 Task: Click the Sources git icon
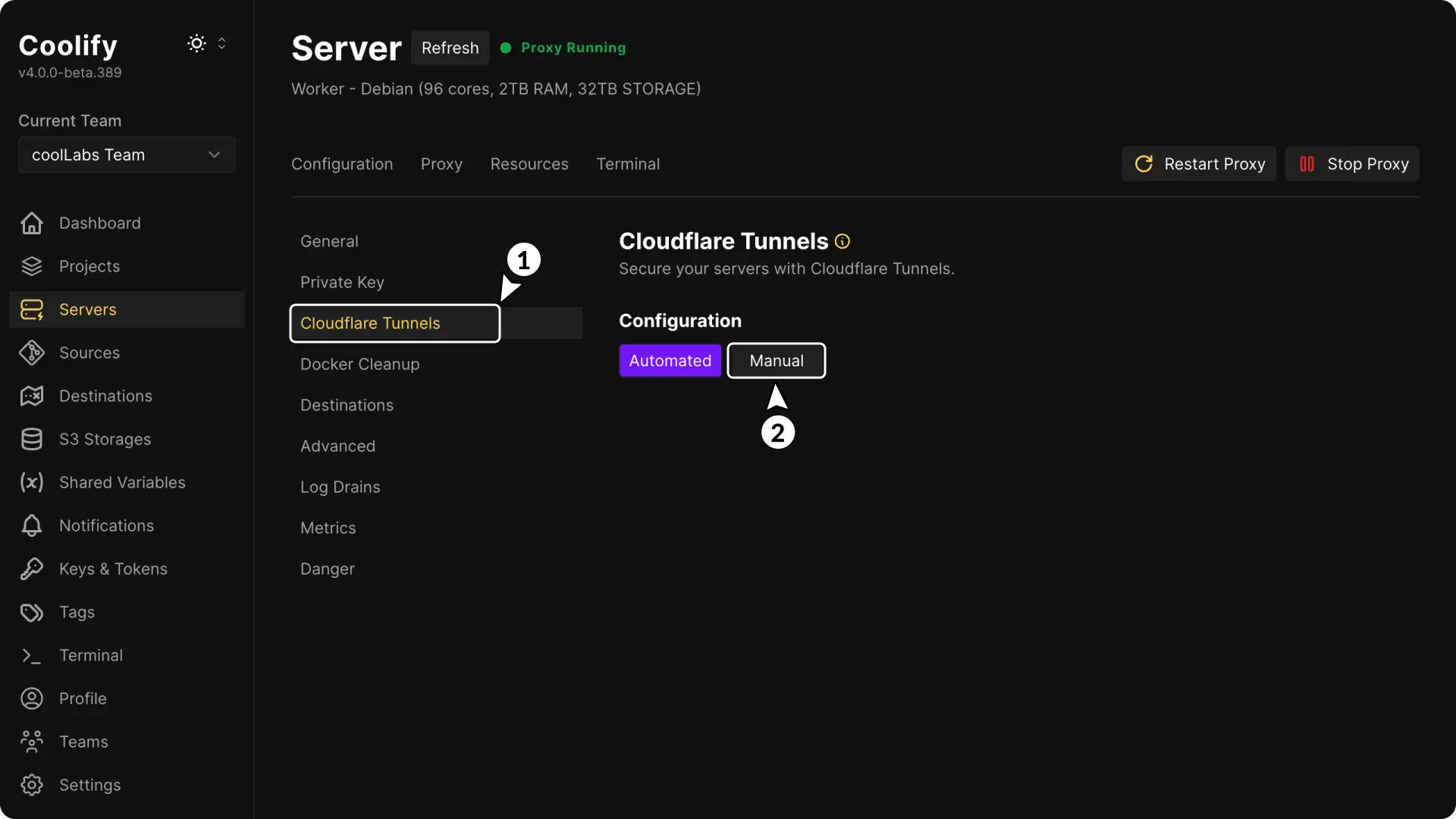pos(32,353)
